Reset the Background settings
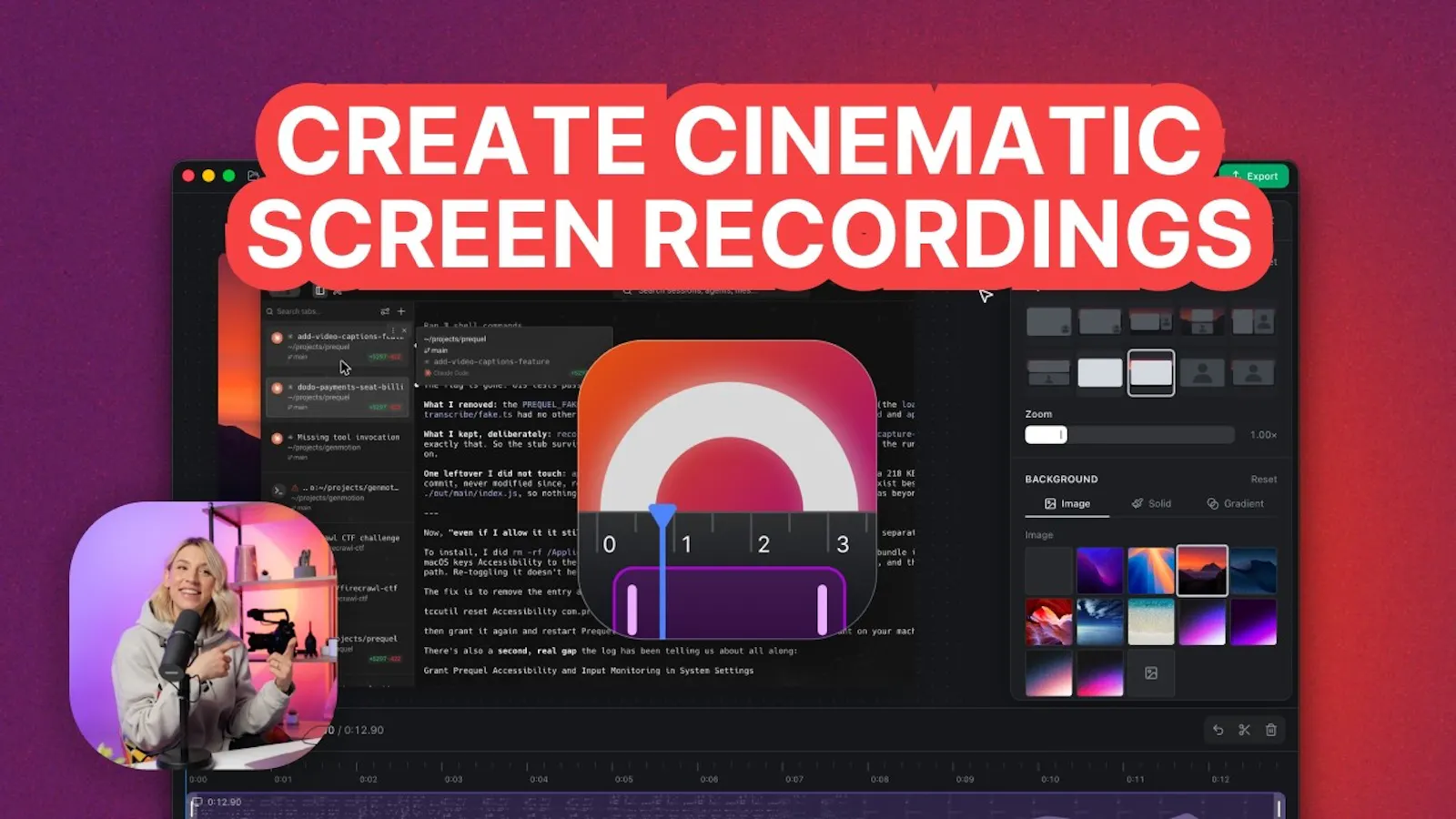 tap(1263, 480)
